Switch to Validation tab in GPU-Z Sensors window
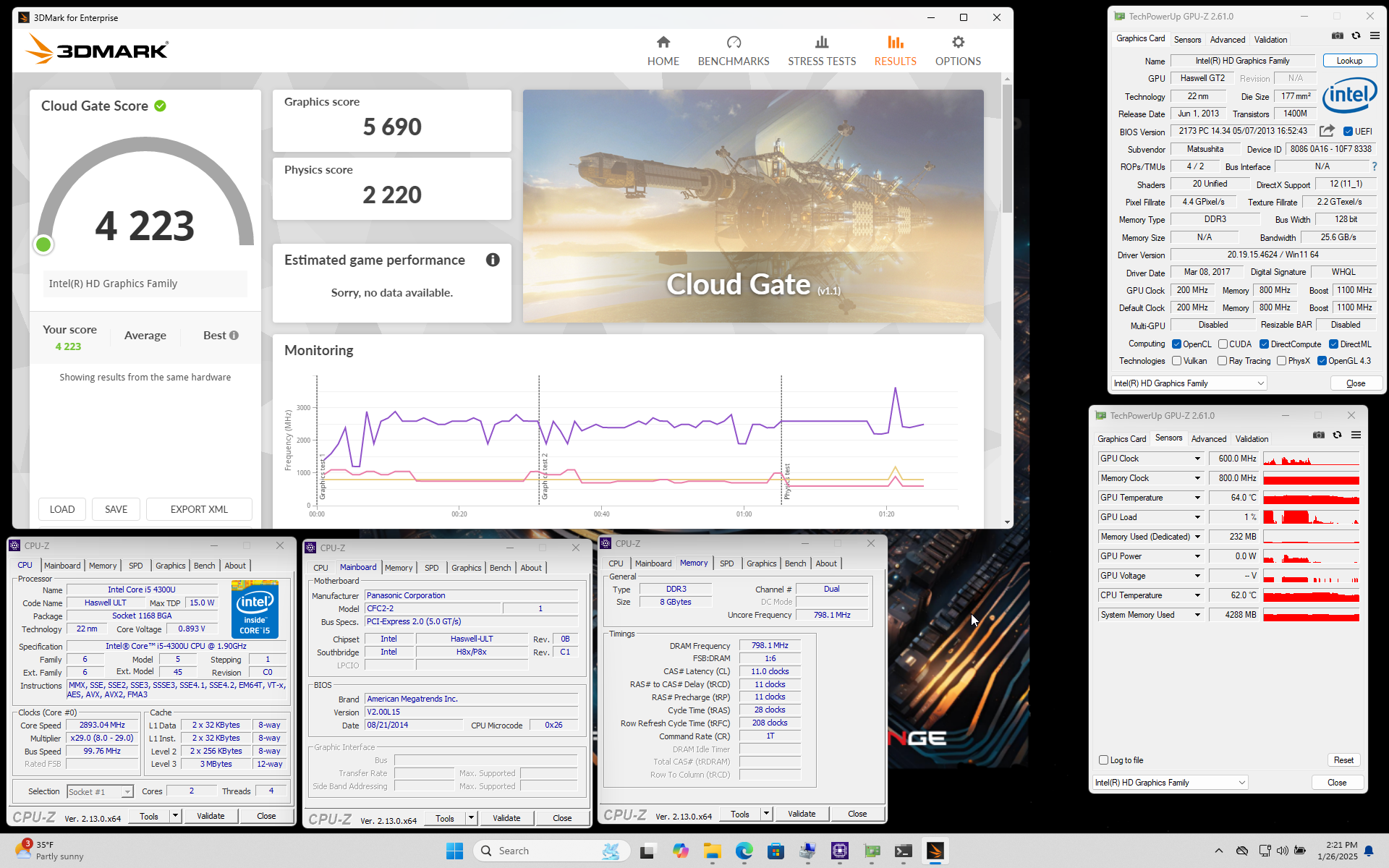 [1252, 439]
